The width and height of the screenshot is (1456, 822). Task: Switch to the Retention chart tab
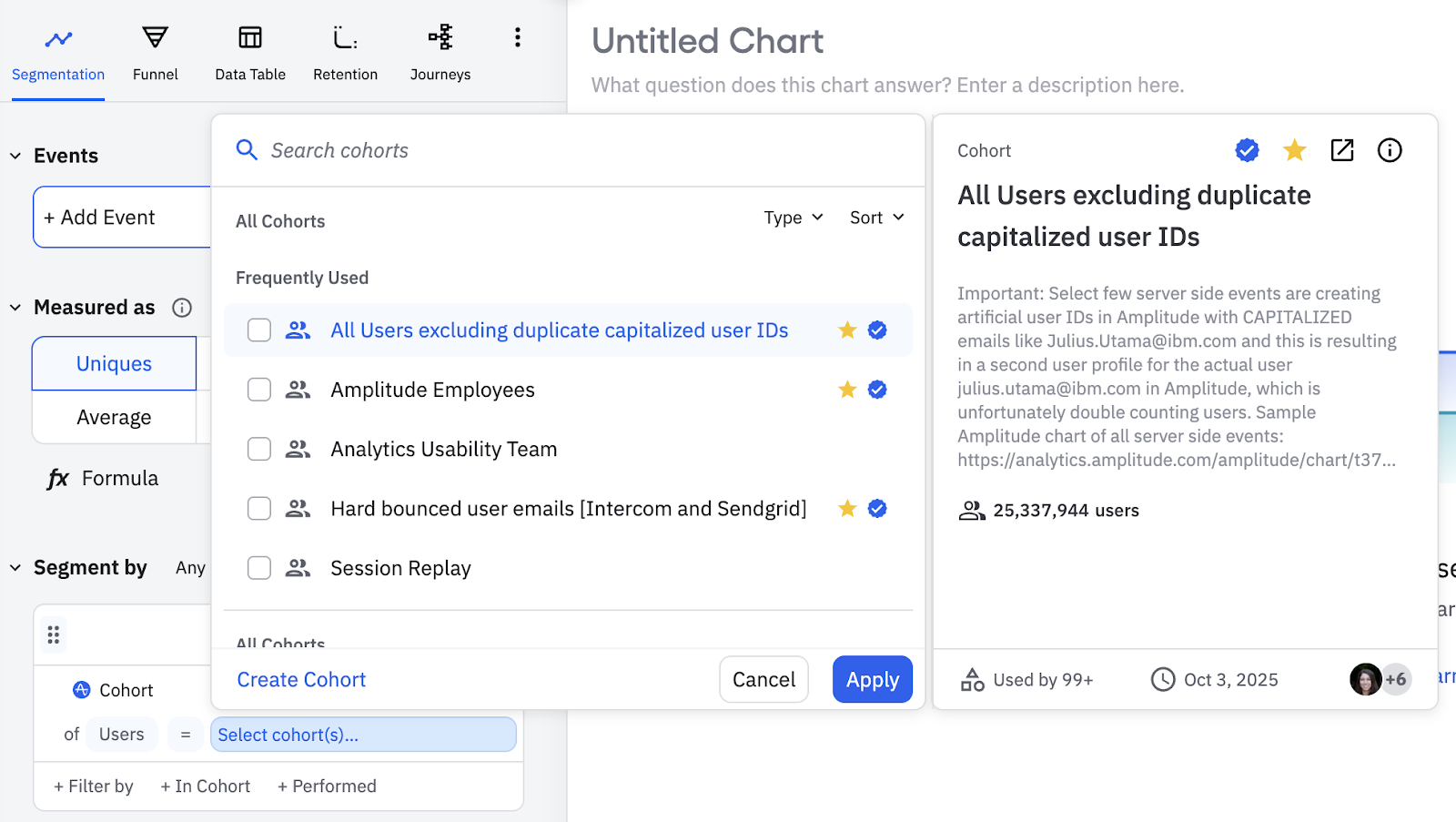(x=345, y=53)
